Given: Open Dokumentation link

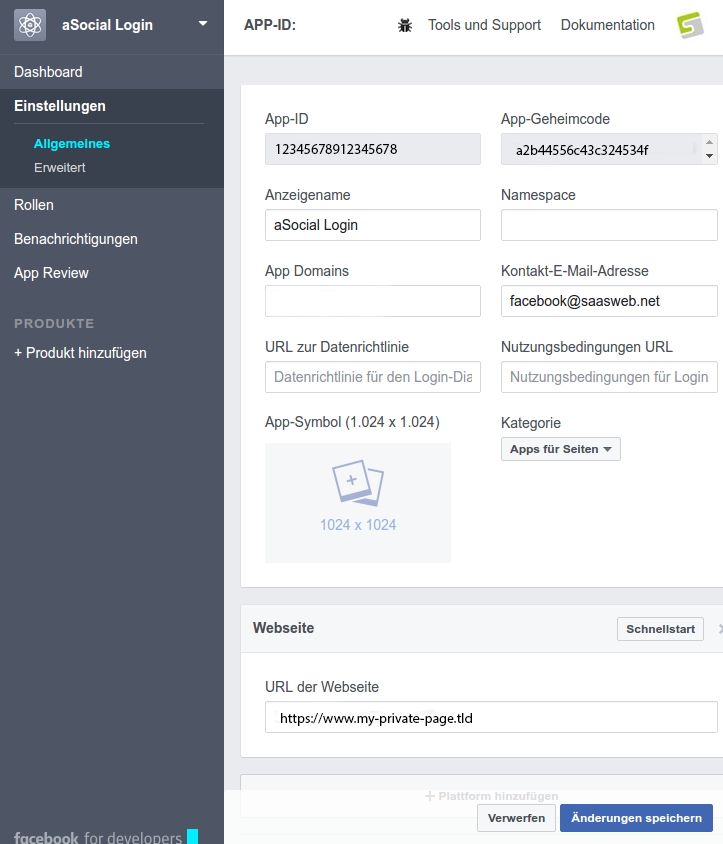Looking at the screenshot, I should pyautogui.click(x=607, y=25).
